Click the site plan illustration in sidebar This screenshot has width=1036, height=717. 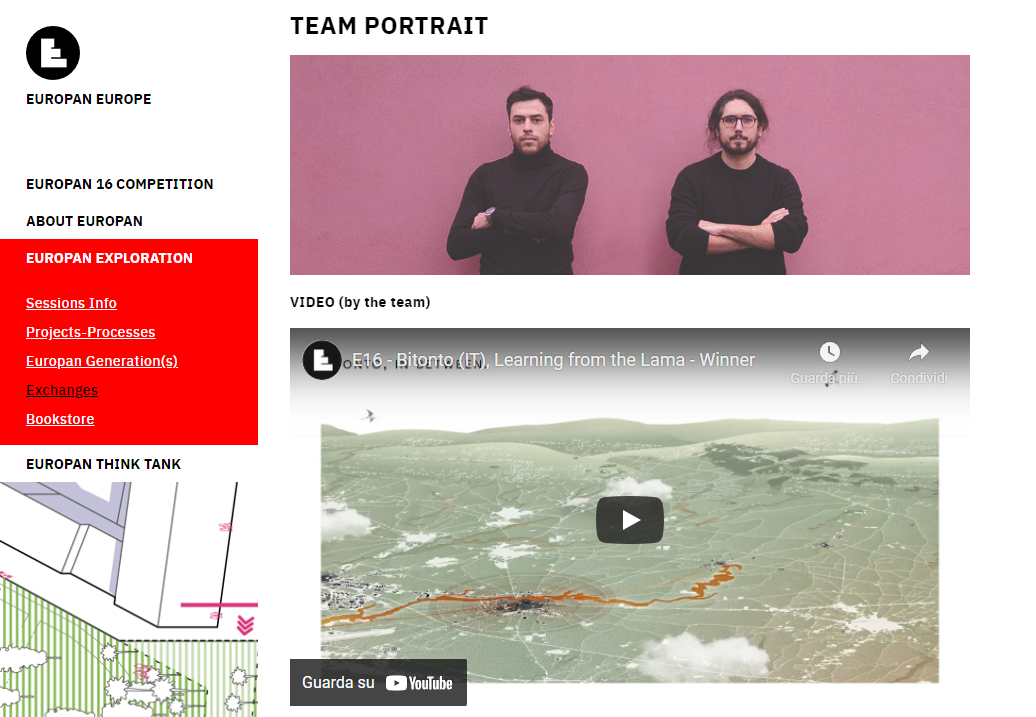pos(129,599)
